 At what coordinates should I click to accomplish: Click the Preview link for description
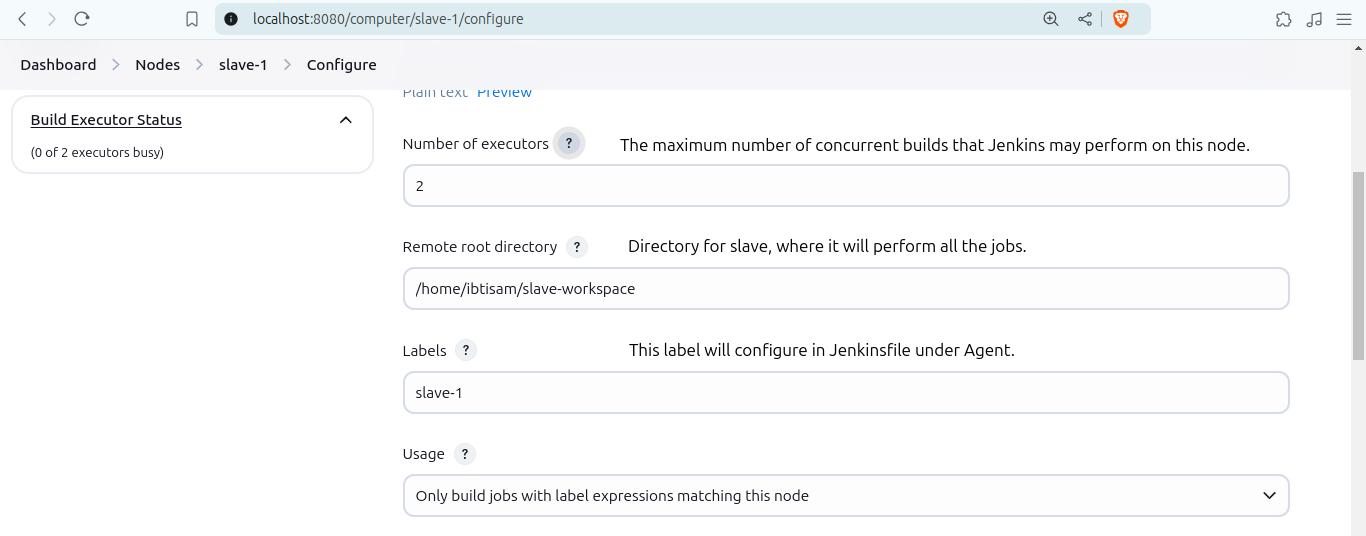[504, 93]
